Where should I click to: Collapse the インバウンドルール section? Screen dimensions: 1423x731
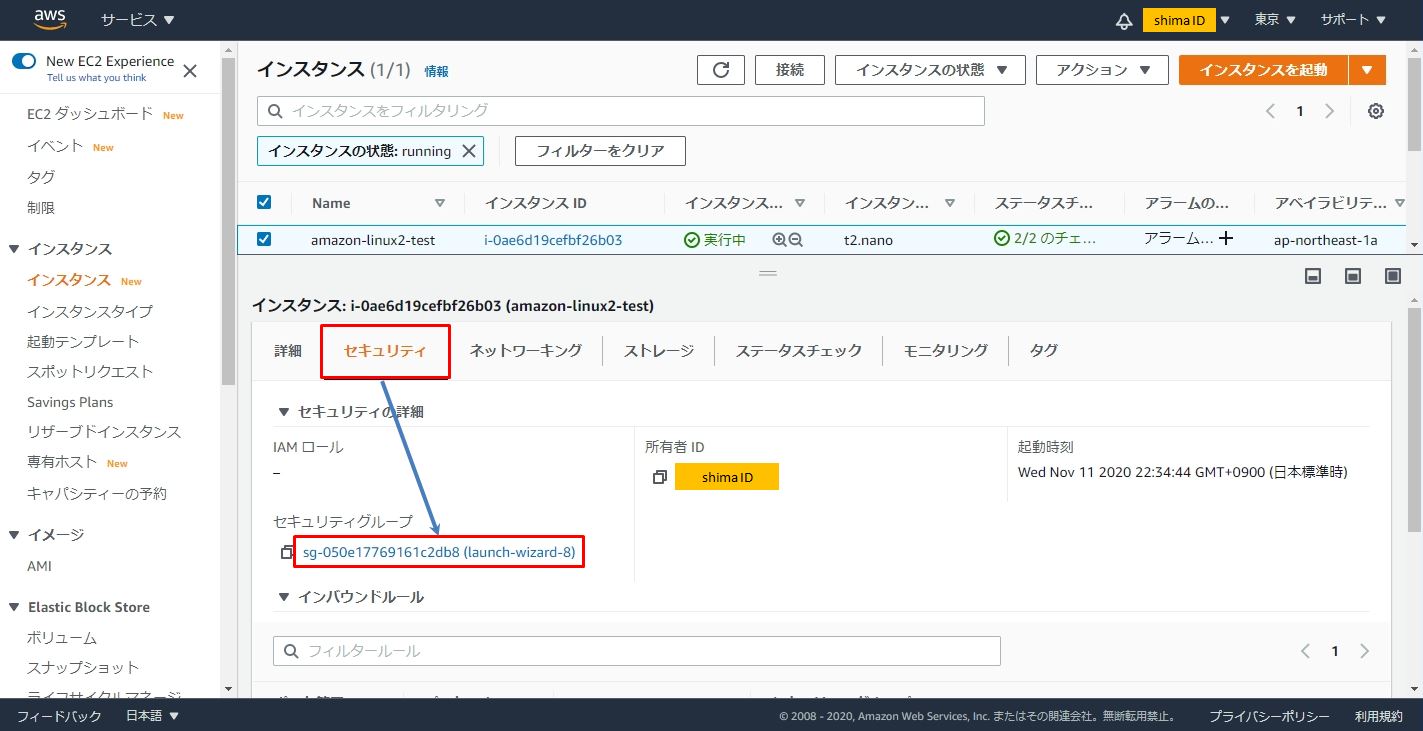(284, 597)
